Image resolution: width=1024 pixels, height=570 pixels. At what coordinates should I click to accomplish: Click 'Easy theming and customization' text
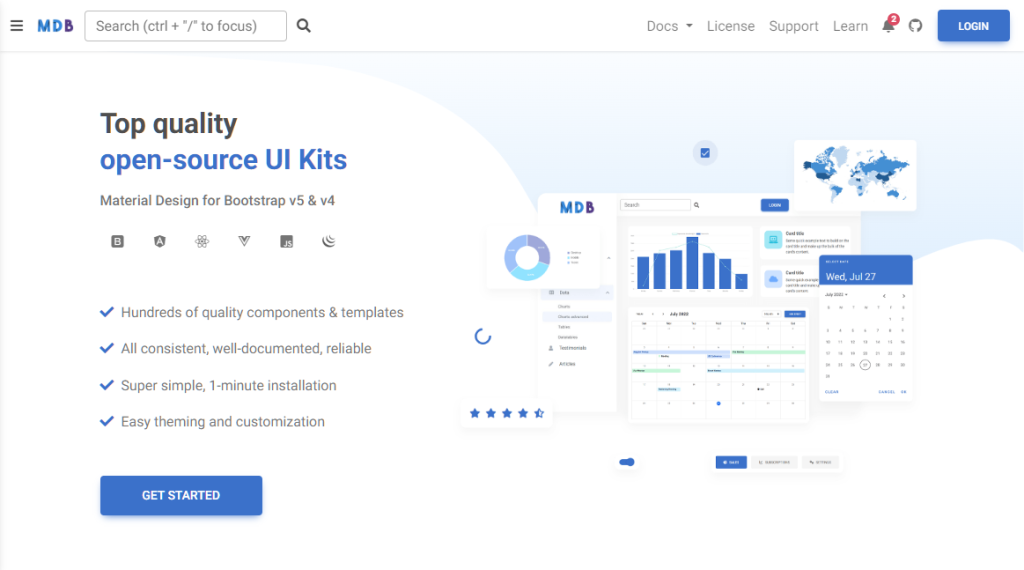pos(223,422)
